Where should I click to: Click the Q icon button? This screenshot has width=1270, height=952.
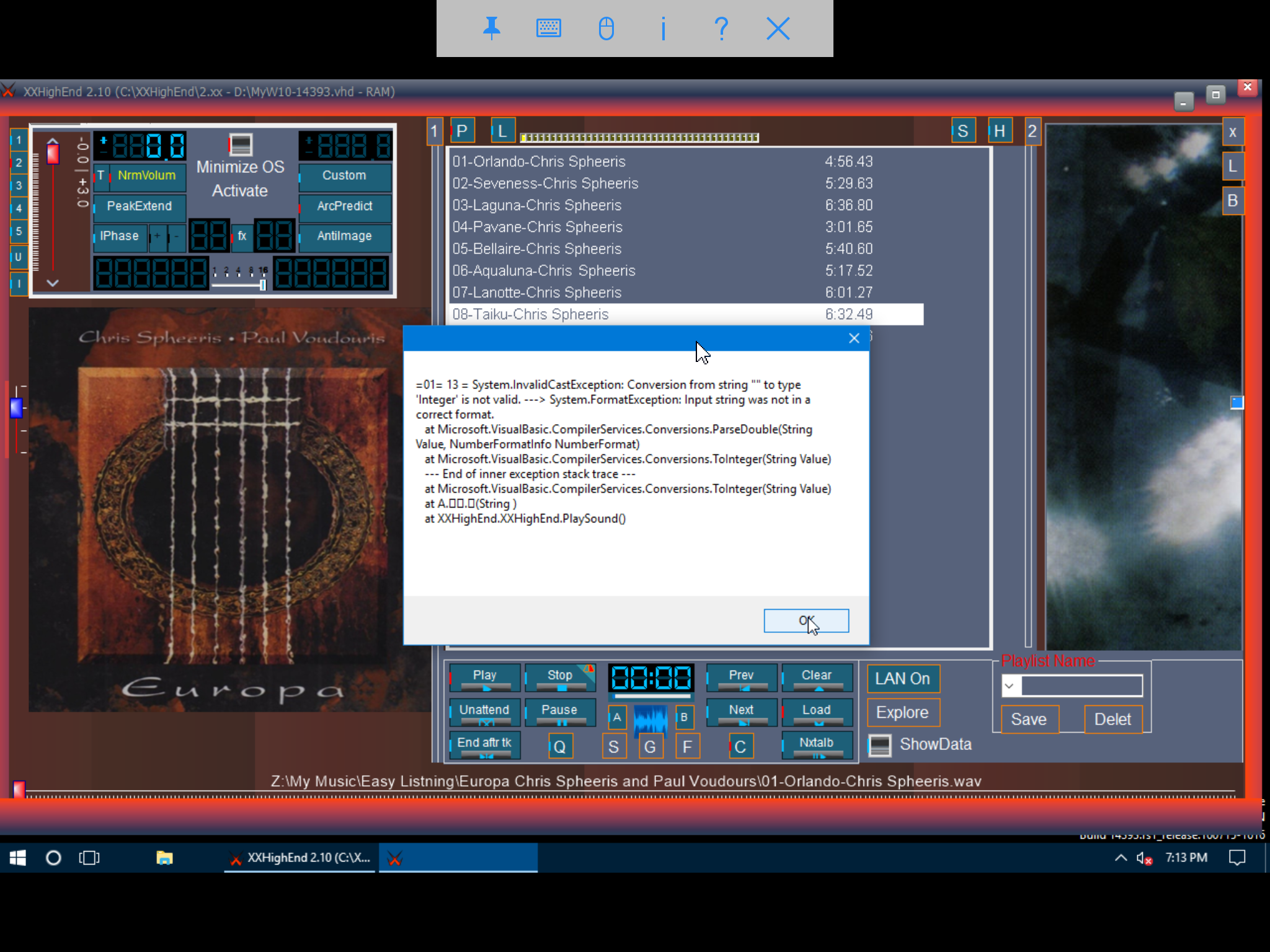pos(560,747)
